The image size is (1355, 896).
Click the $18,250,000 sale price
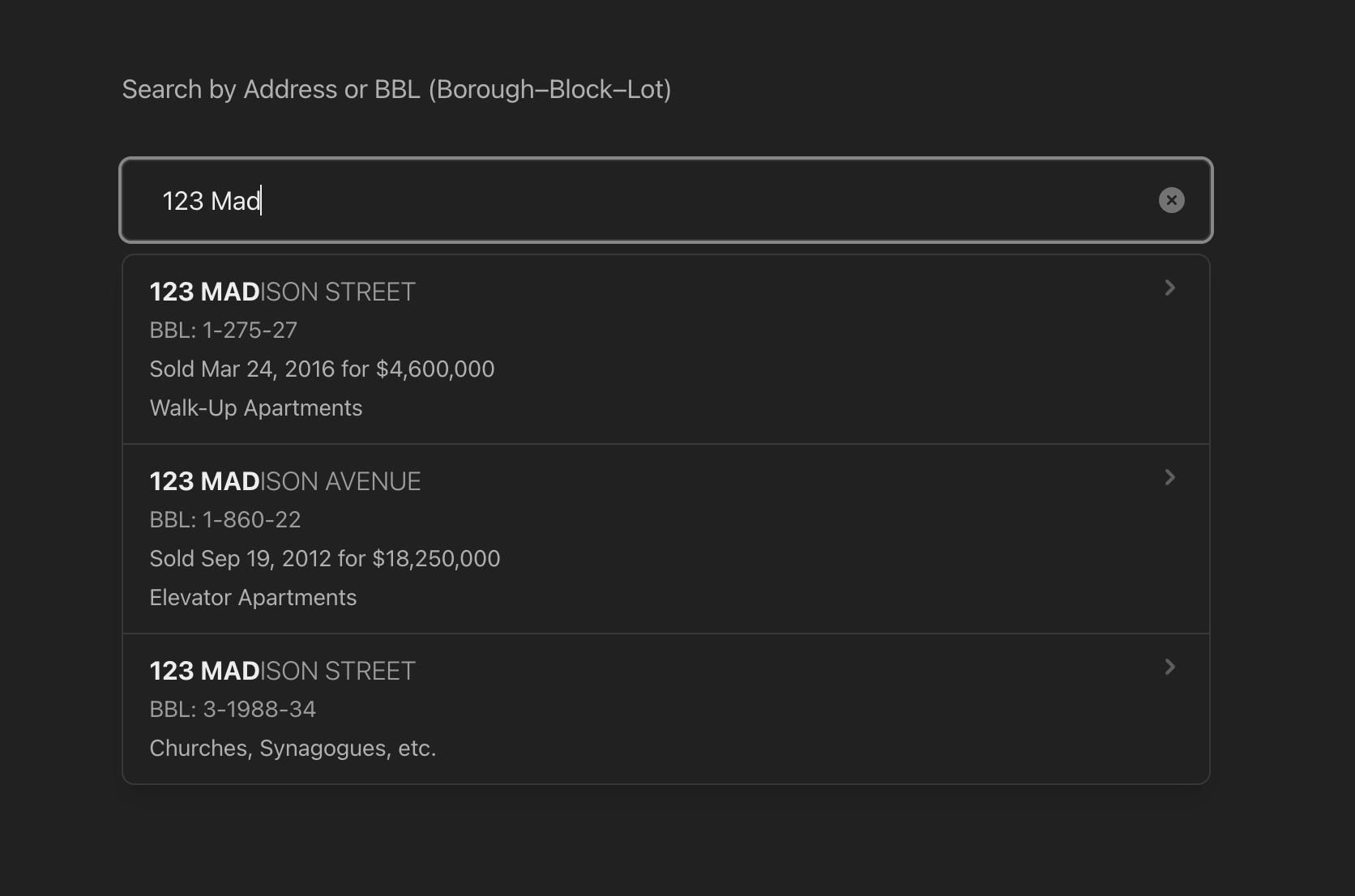click(x=436, y=559)
